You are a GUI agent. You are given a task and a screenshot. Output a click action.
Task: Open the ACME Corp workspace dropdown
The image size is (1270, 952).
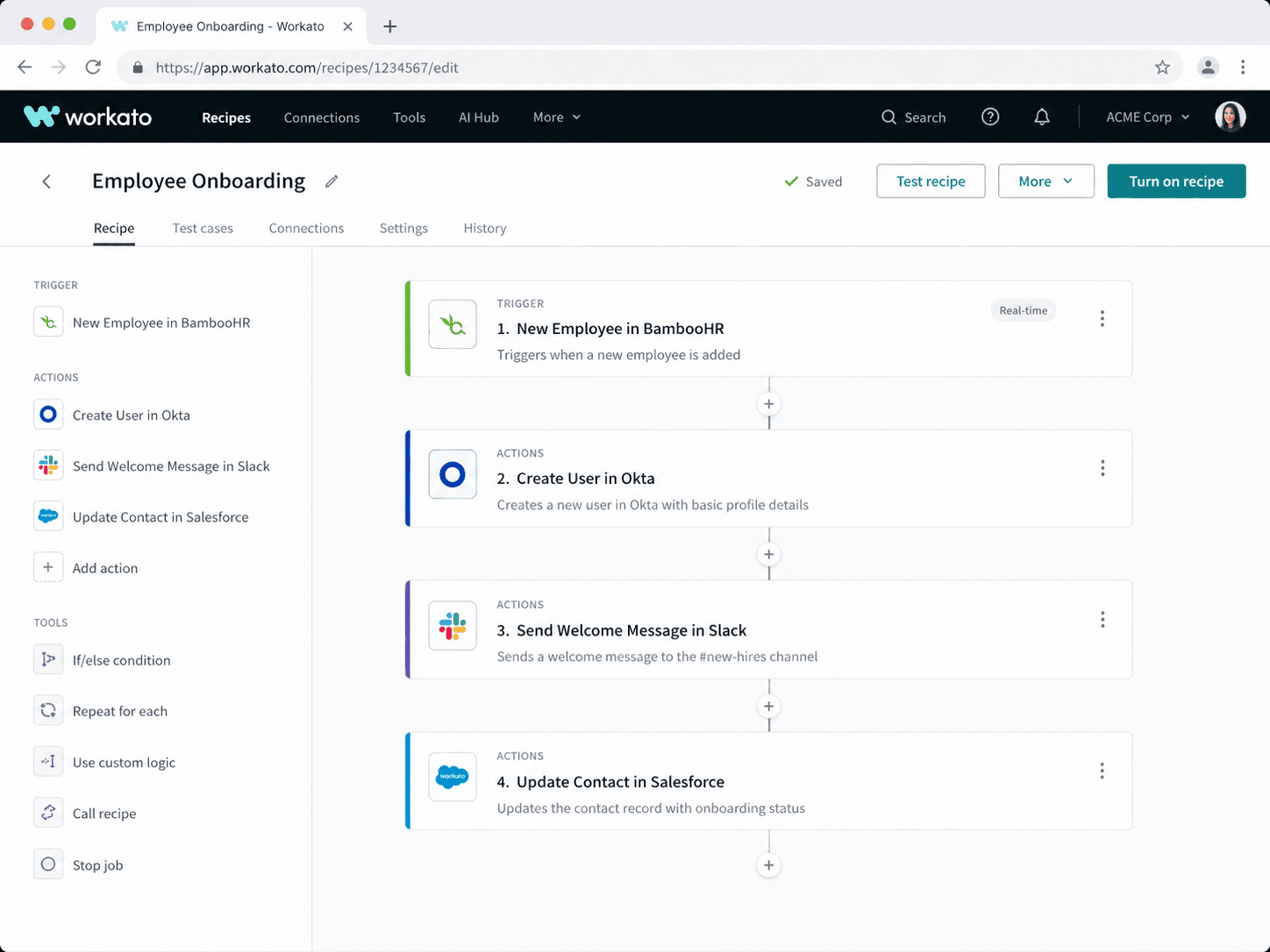click(1147, 117)
